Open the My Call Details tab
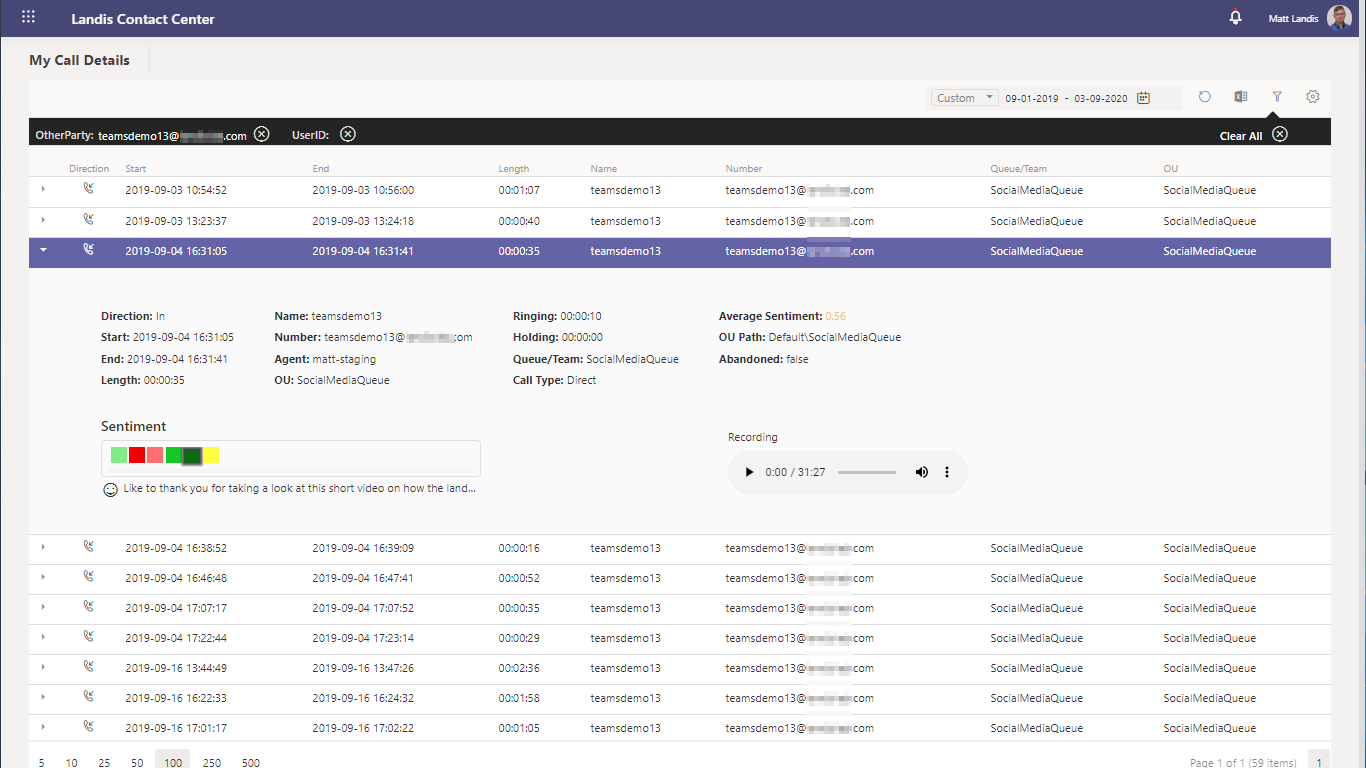The height and width of the screenshot is (768, 1366). click(80, 60)
